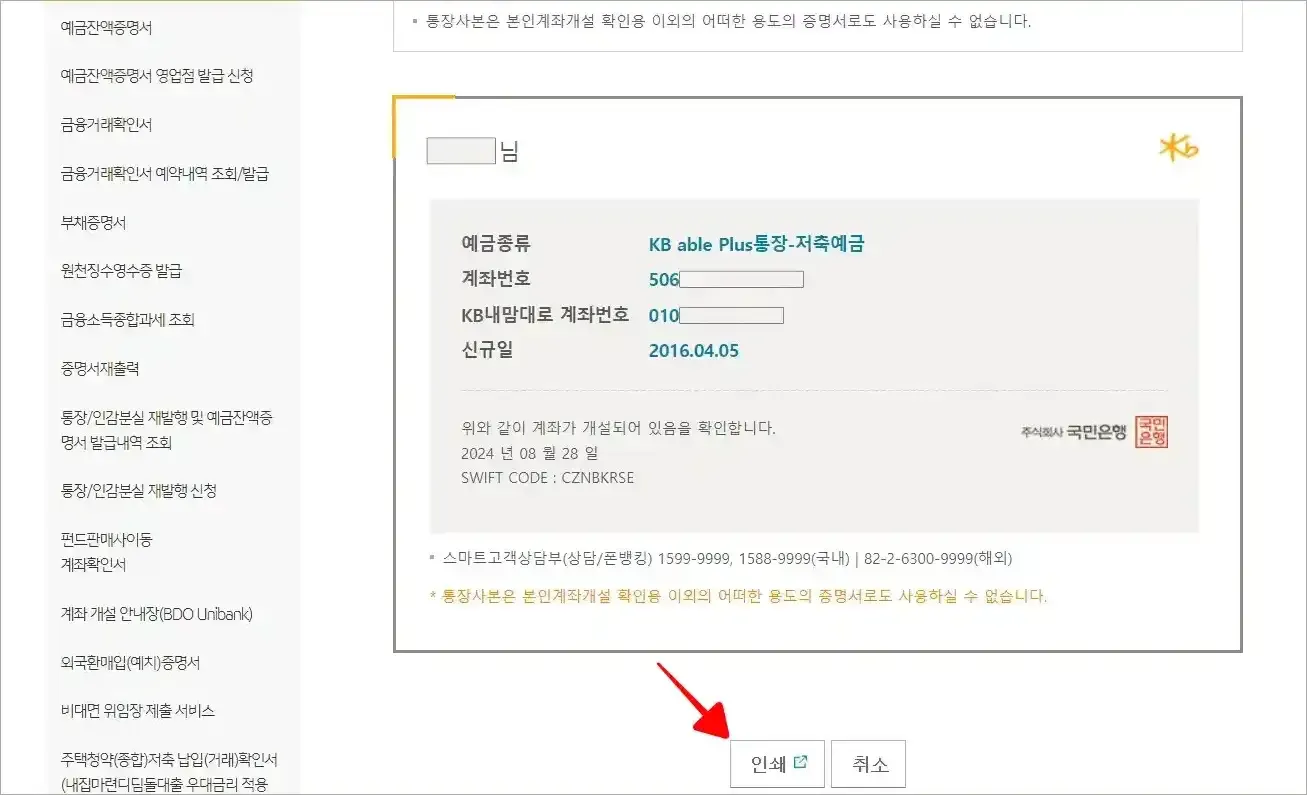1307x795 pixels.
Task: Open 예금잔액증명서 영업점 발급 신청
Action: tap(157, 76)
